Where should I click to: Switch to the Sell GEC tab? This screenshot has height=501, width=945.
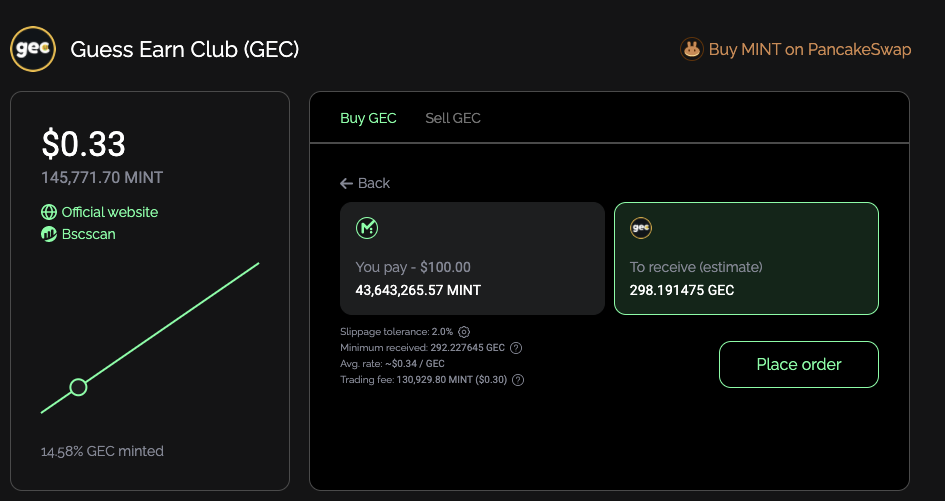453,118
